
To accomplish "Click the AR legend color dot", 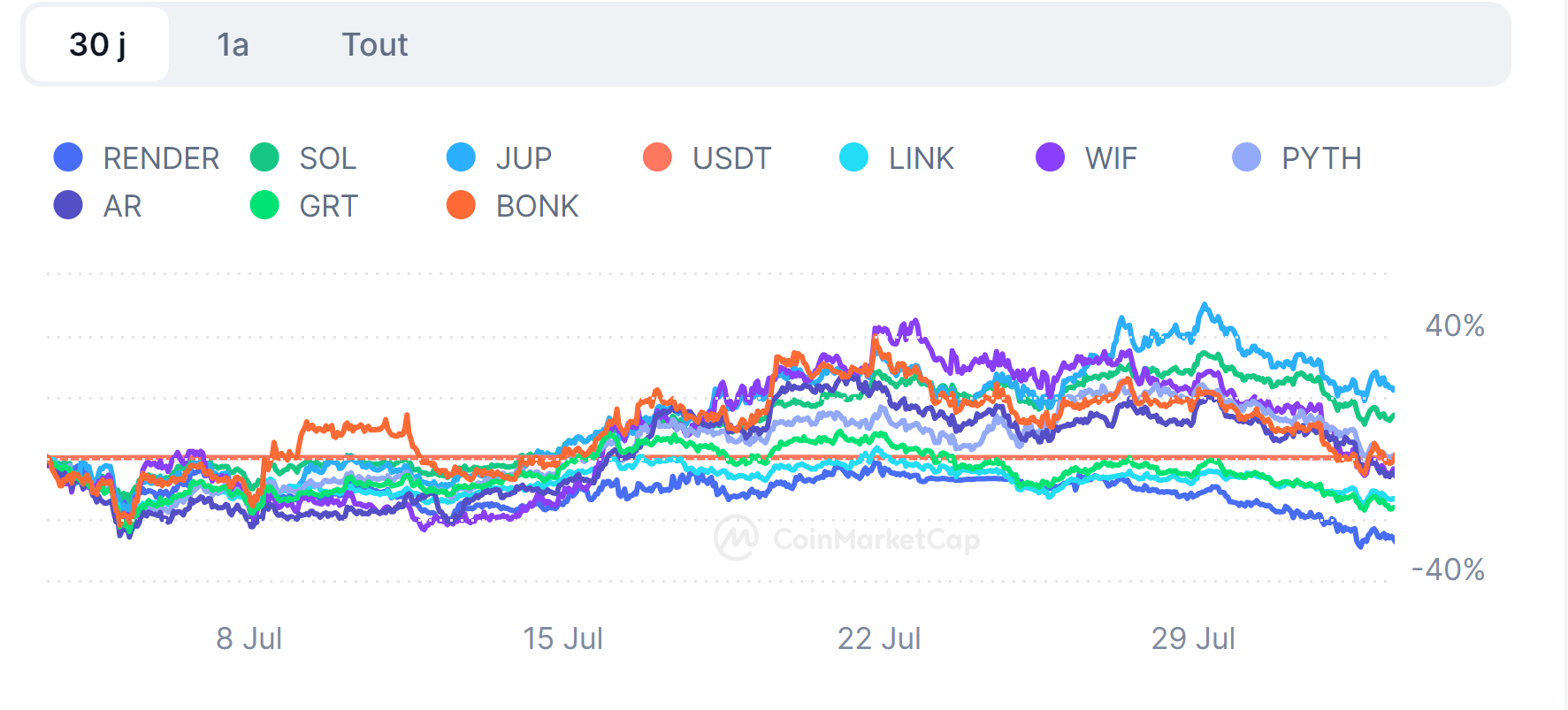I will (68, 205).
